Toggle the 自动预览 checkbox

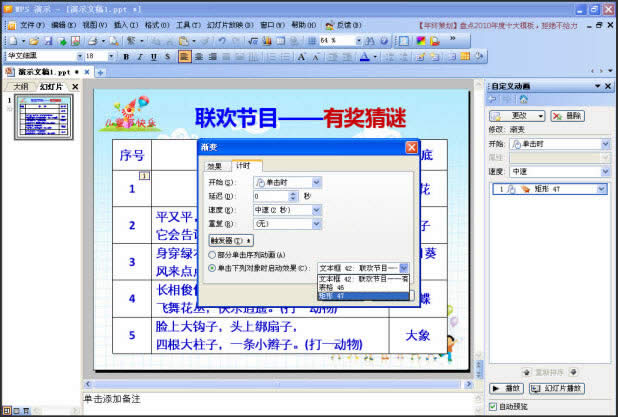493,405
